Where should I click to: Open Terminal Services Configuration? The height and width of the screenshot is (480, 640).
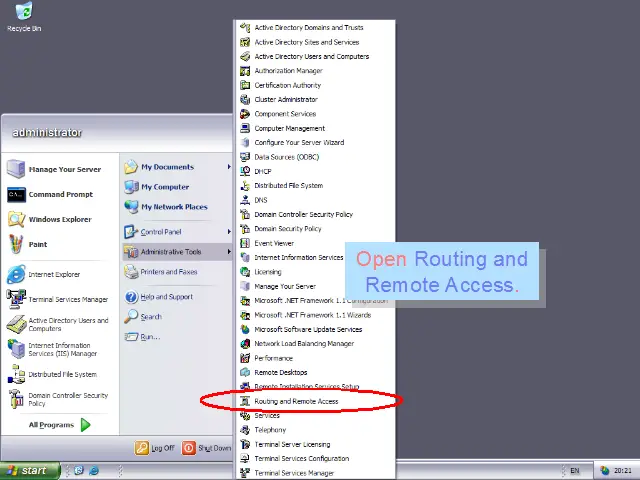316,458
